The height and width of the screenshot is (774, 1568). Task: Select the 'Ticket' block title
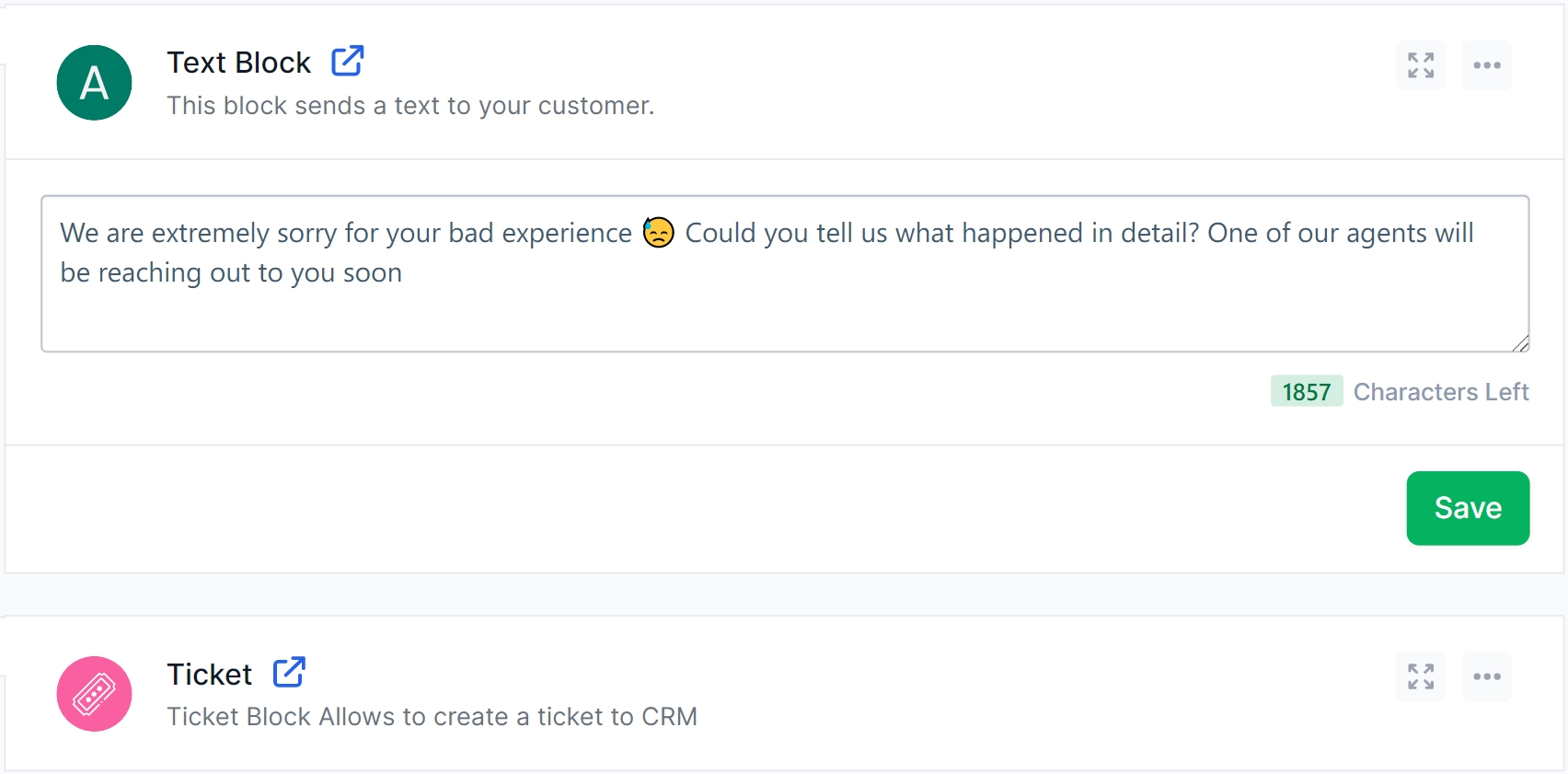pyautogui.click(x=210, y=675)
